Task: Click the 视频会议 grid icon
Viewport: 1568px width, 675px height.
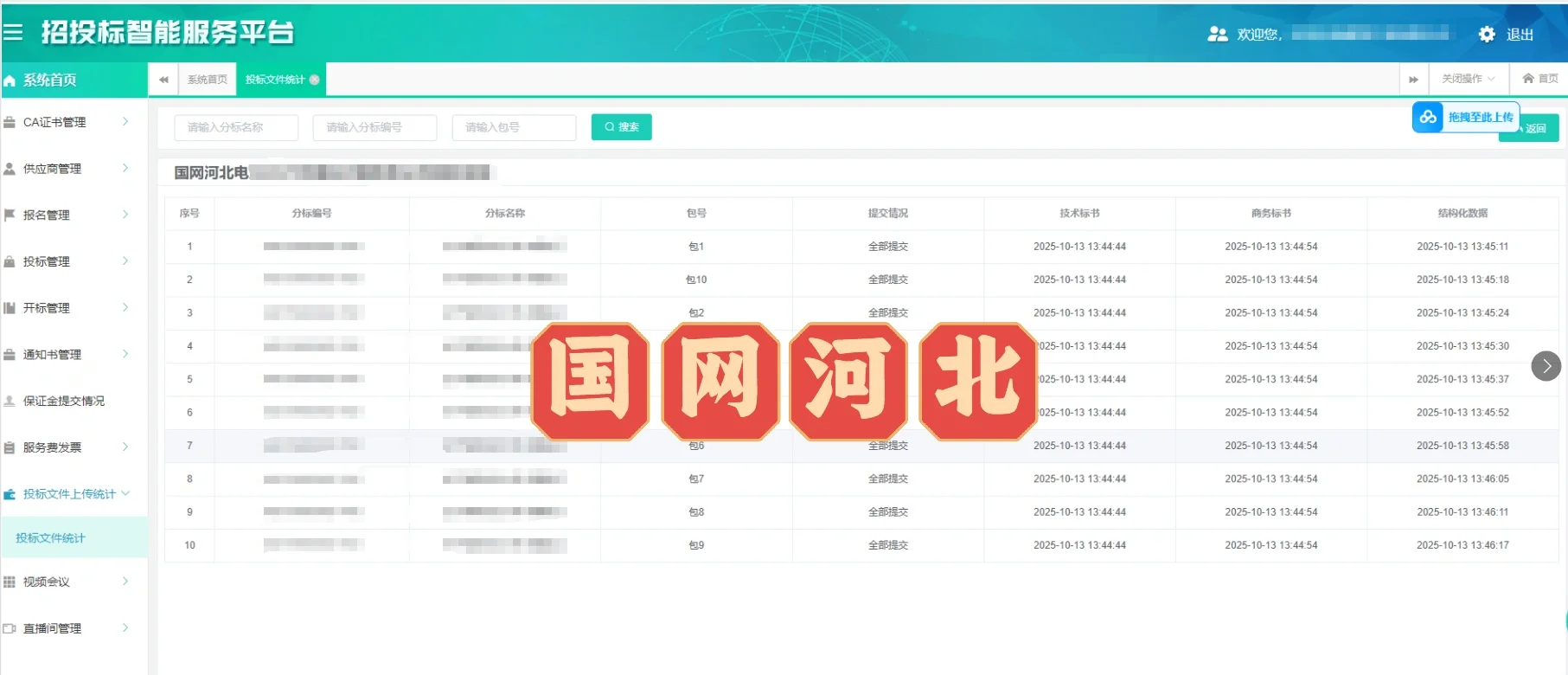Action: (10, 582)
